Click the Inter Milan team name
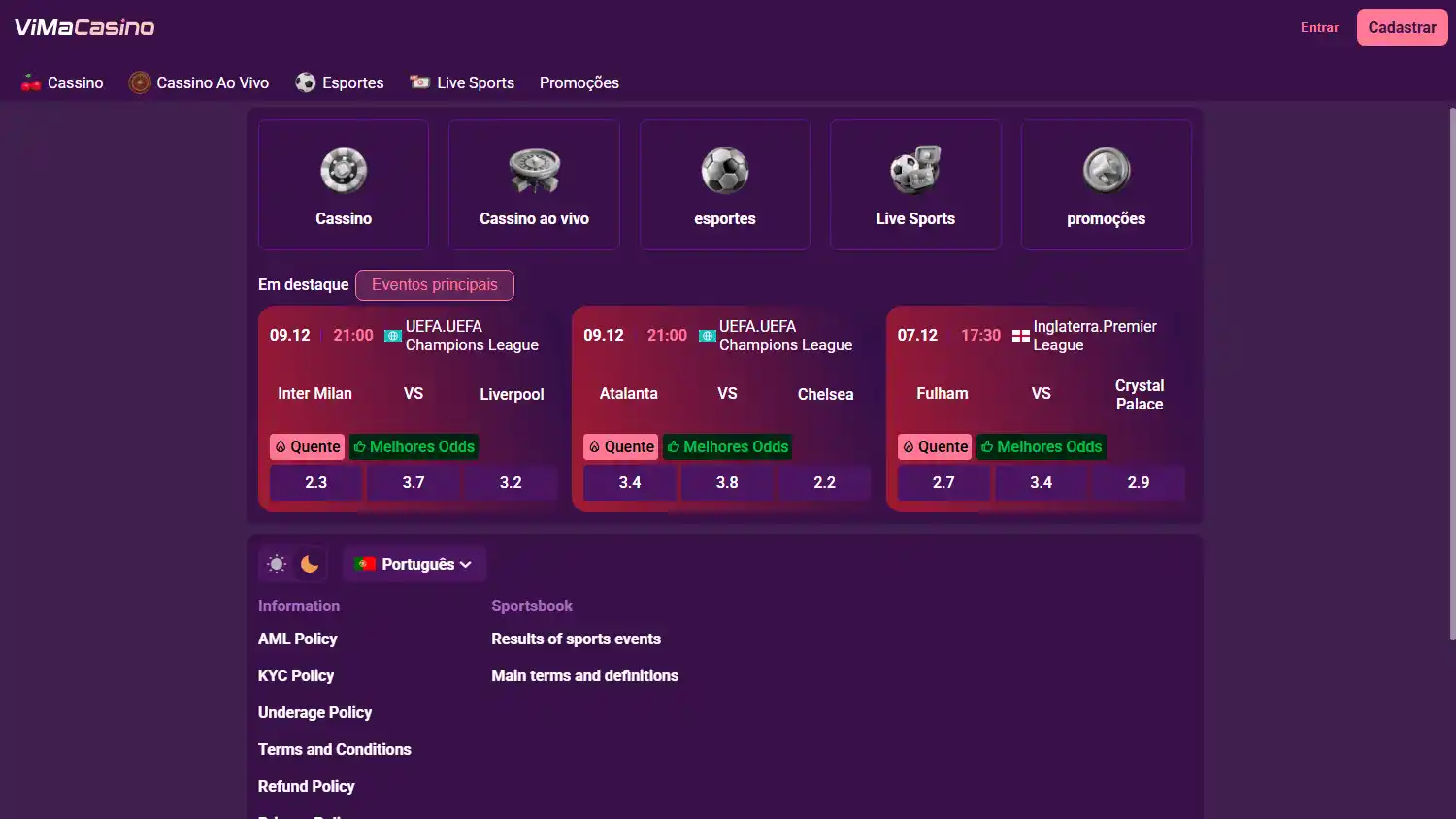1456x819 pixels. coord(314,393)
